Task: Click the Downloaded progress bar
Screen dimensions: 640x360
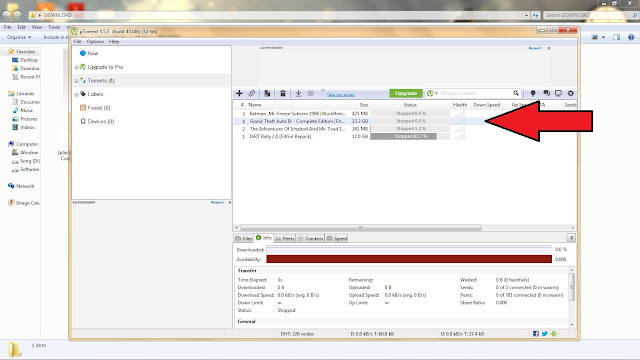Action: coord(409,249)
